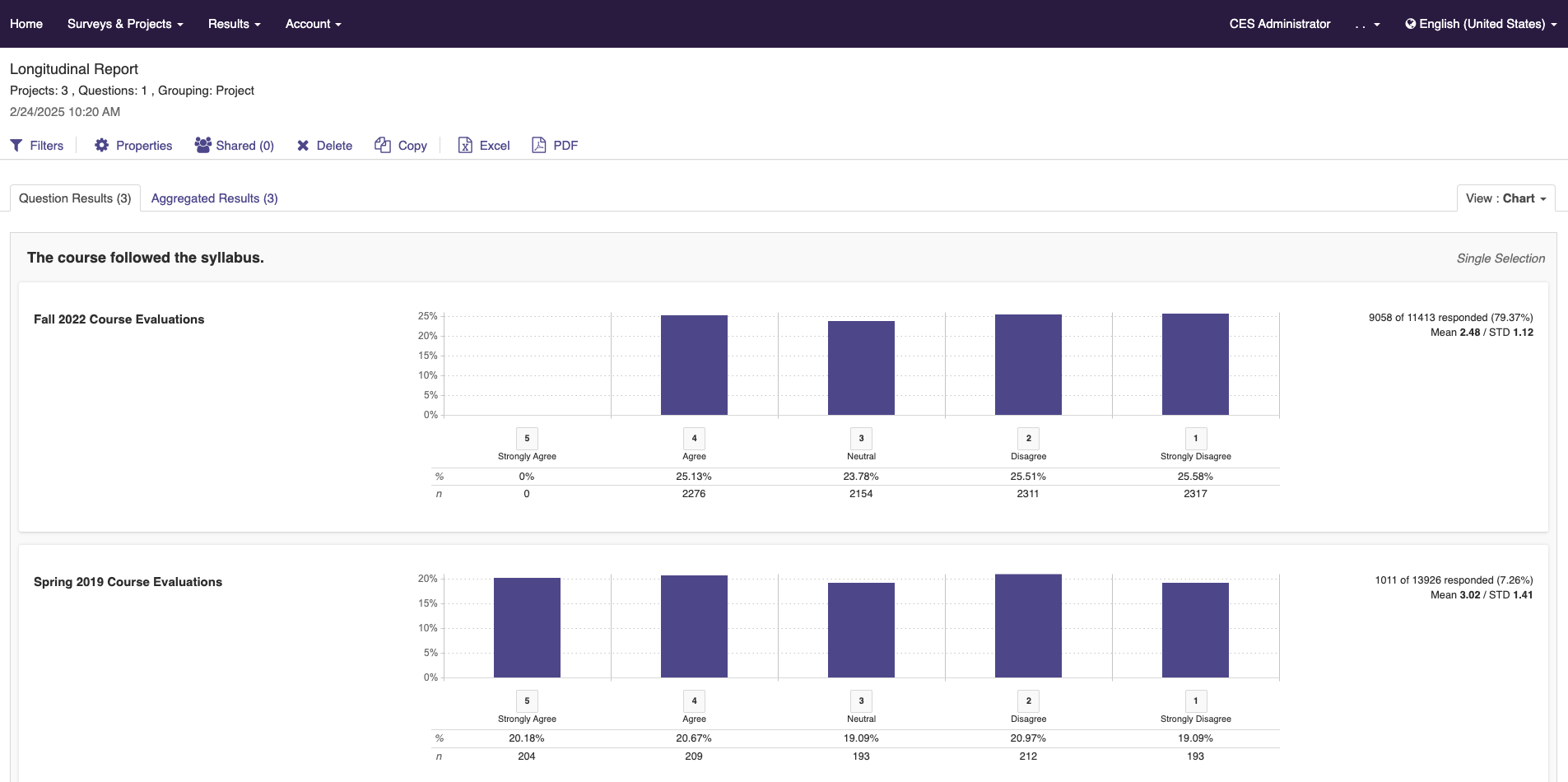The height and width of the screenshot is (782, 1568).
Task: Expand the Surveys & Projects menu
Action: pyautogui.click(x=125, y=24)
